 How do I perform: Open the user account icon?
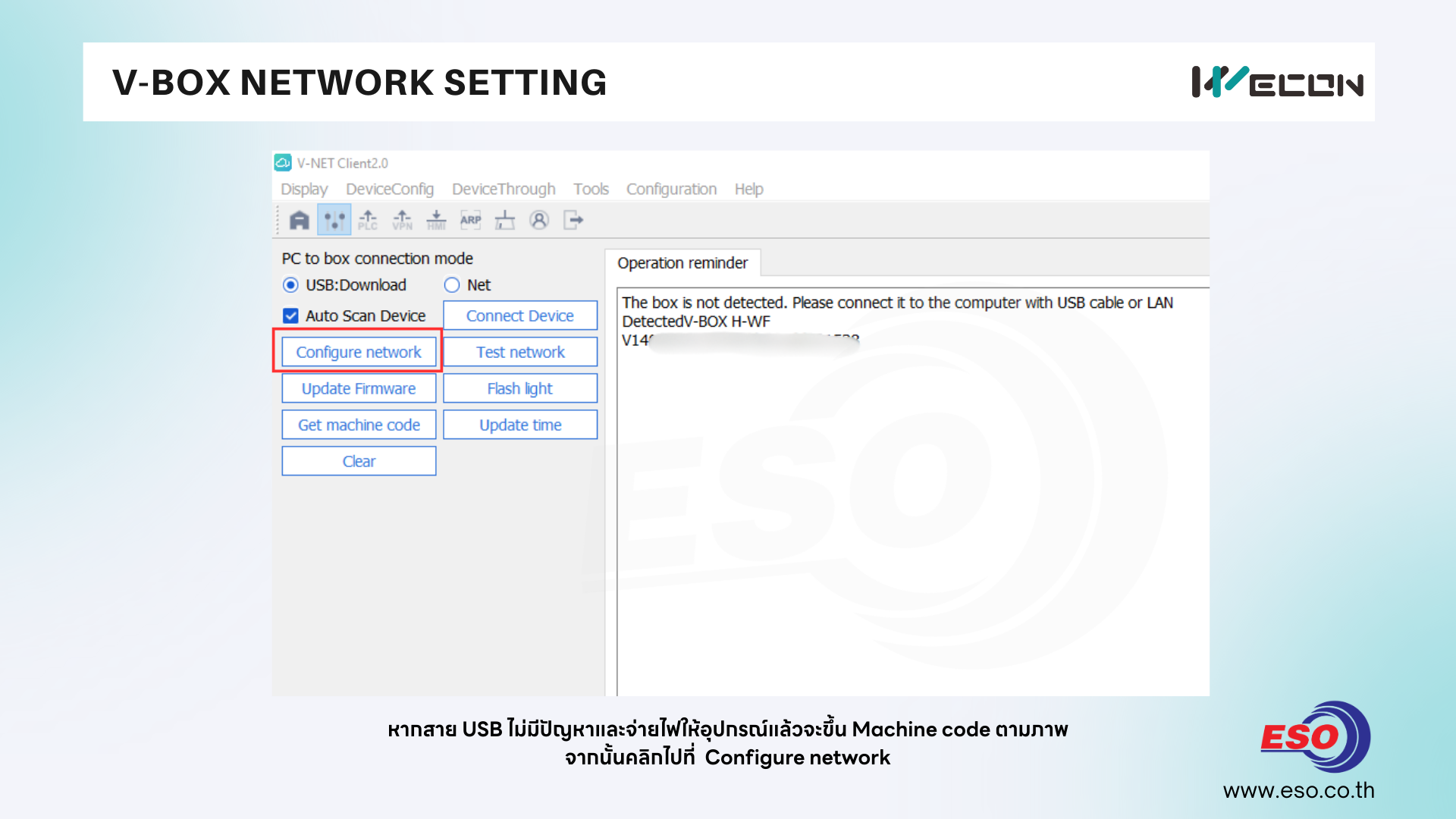click(539, 221)
